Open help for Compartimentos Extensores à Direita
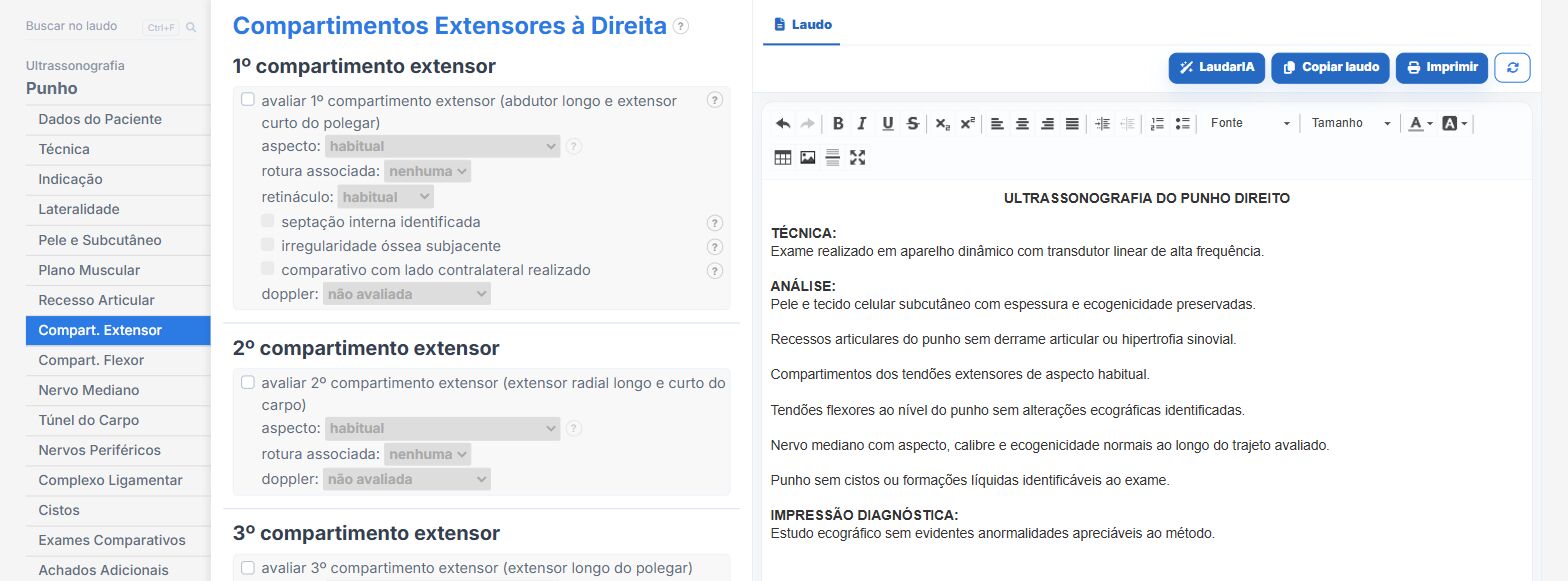This screenshot has width=1568, height=581. pos(681,26)
